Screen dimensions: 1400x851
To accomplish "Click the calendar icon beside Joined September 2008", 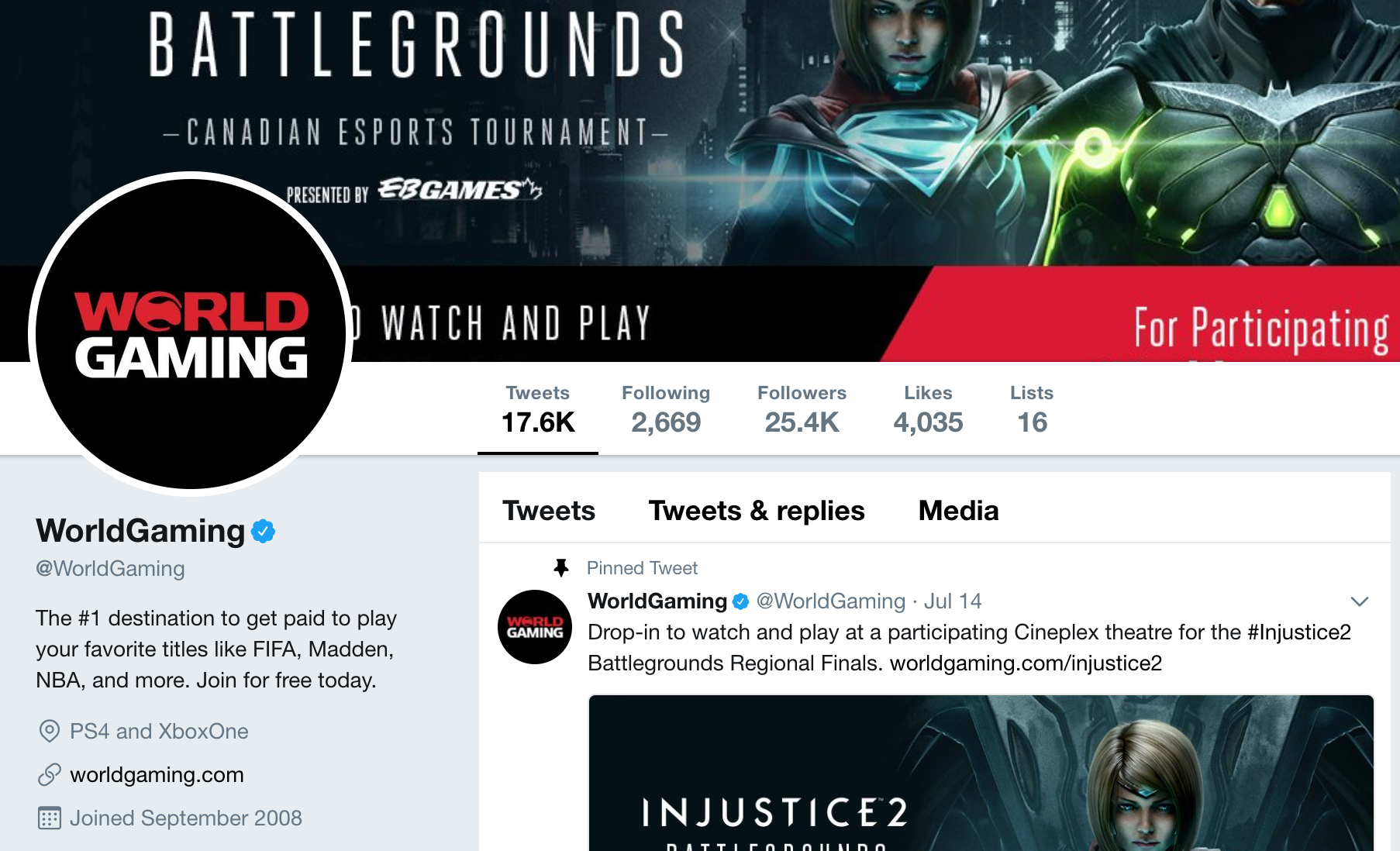I will pyautogui.click(x=50, y=818).
